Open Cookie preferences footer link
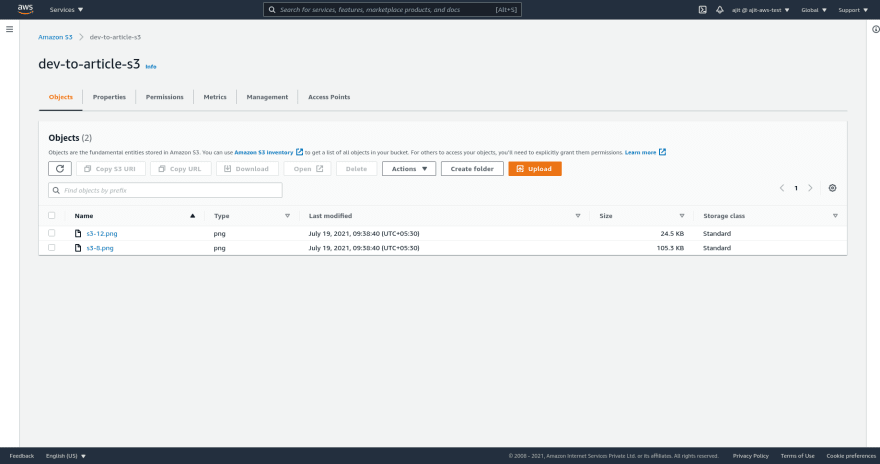This screenshot has width=880, height=464. click(x=851, y=456)
